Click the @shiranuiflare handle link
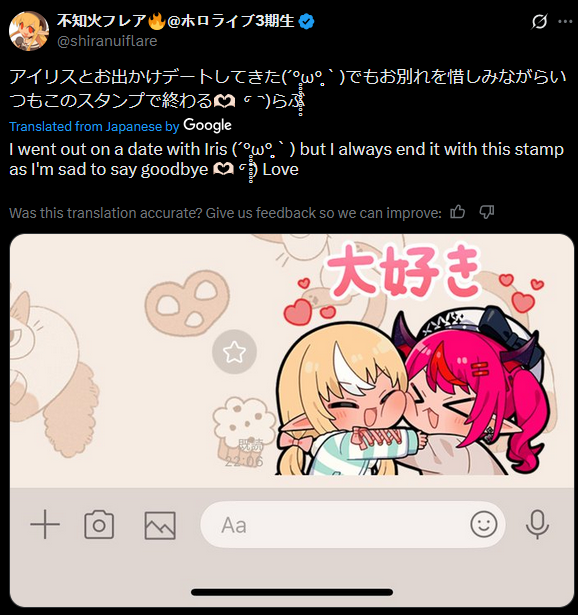The width and height of the screenshot is (578, 615). click(107, 41)
